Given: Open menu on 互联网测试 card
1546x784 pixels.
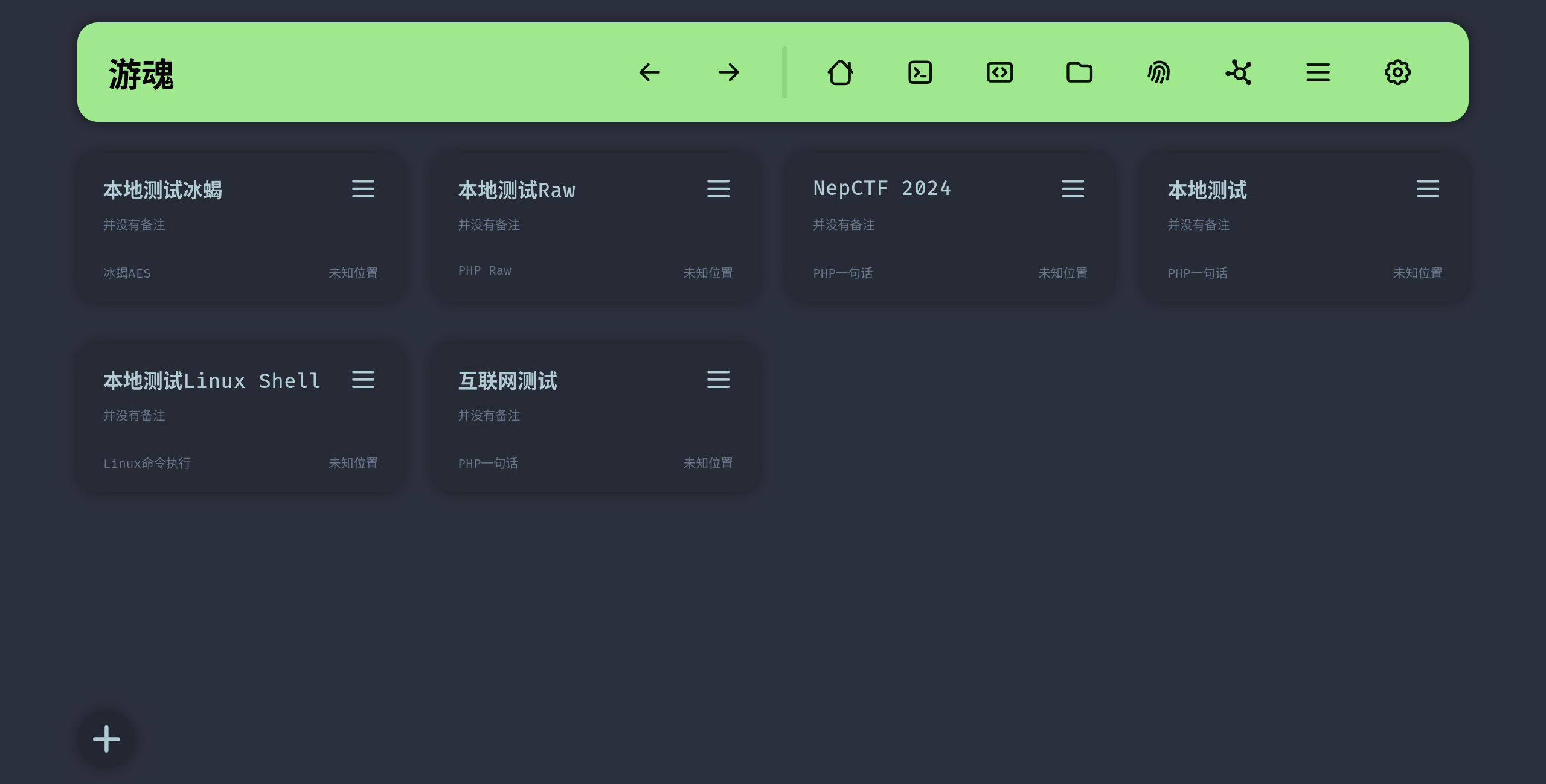Looking at the screenshot, I should coord(718,380).
